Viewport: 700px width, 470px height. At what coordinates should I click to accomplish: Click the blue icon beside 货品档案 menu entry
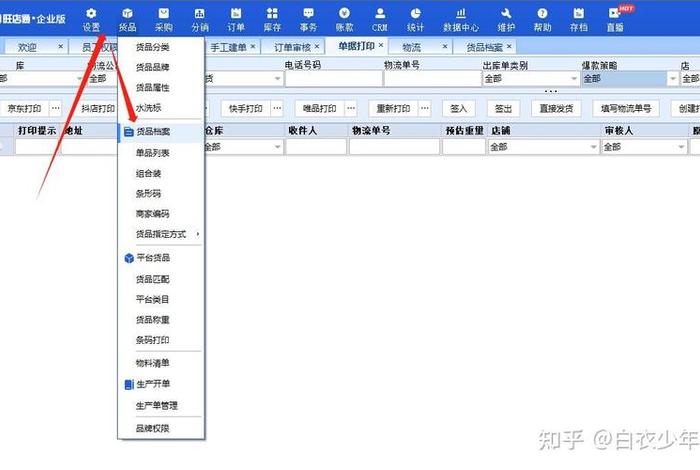point(129,132)
